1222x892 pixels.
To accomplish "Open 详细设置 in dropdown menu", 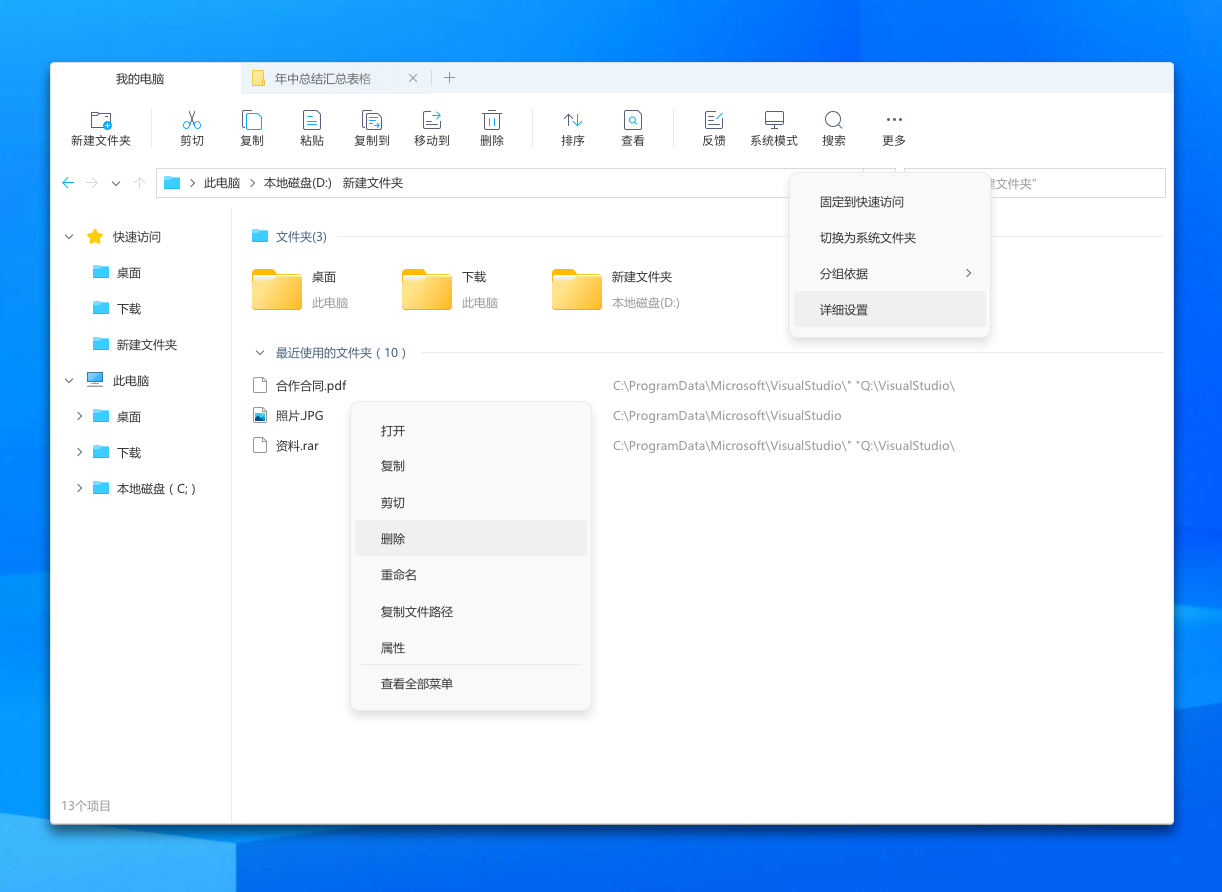I will pos(890,309).
